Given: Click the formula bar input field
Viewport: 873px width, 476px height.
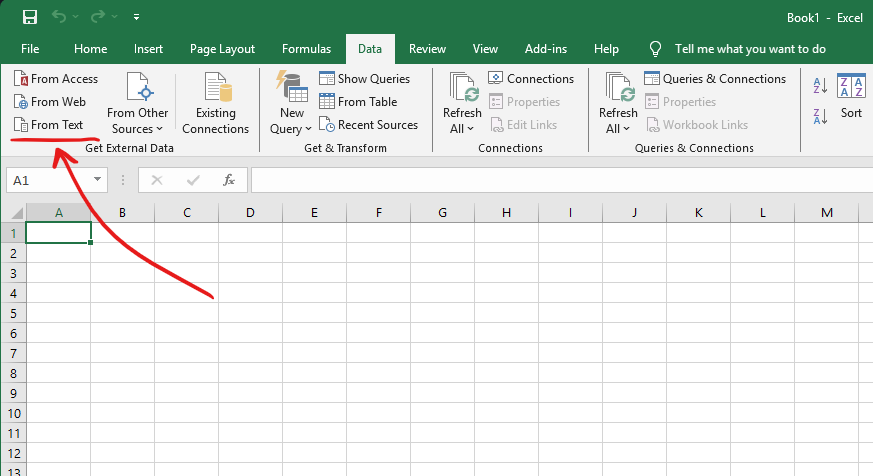Looking at the screenshot, I should (x=560, y=180).
